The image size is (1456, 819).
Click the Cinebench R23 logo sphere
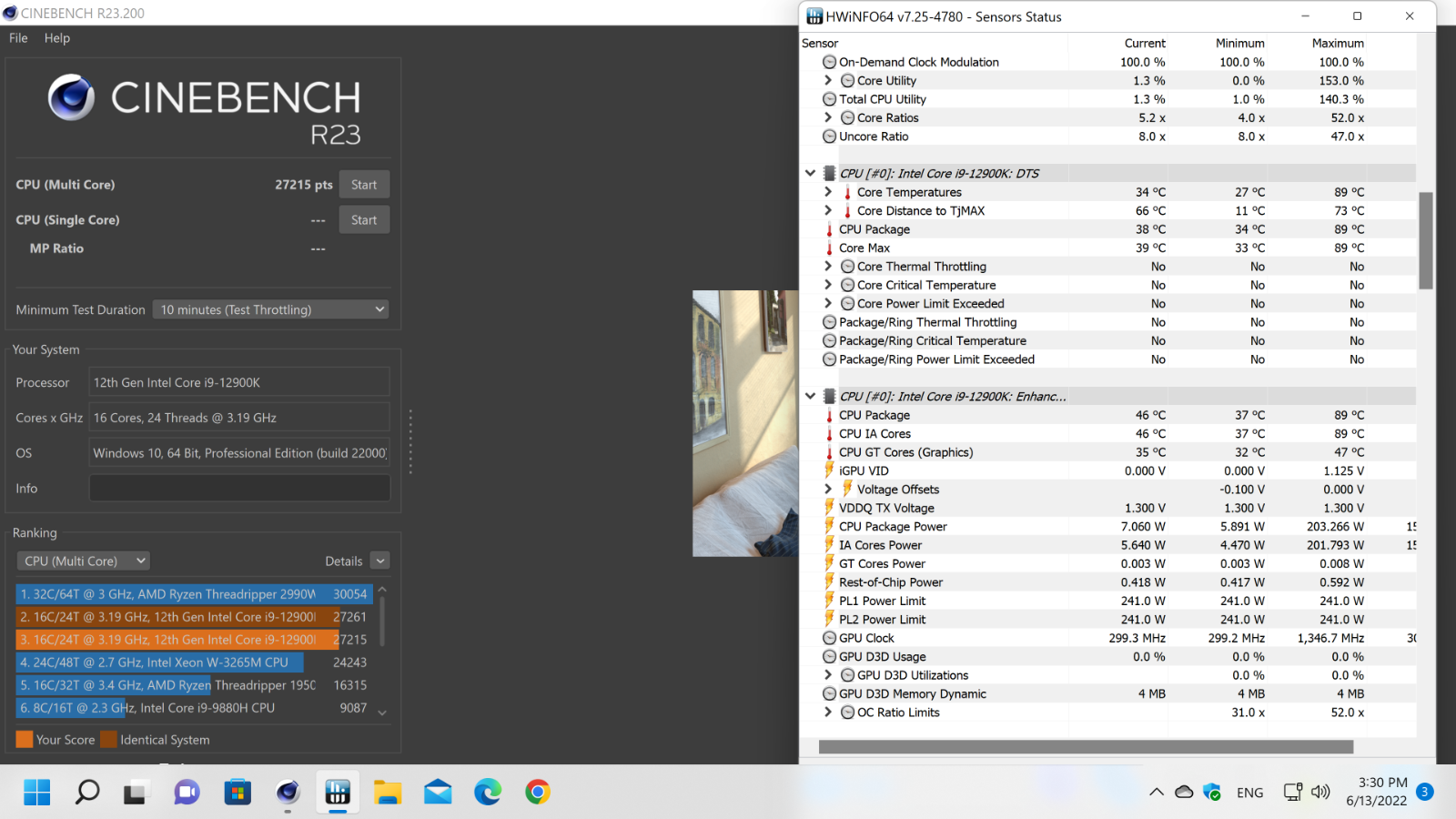coord(71,97)
